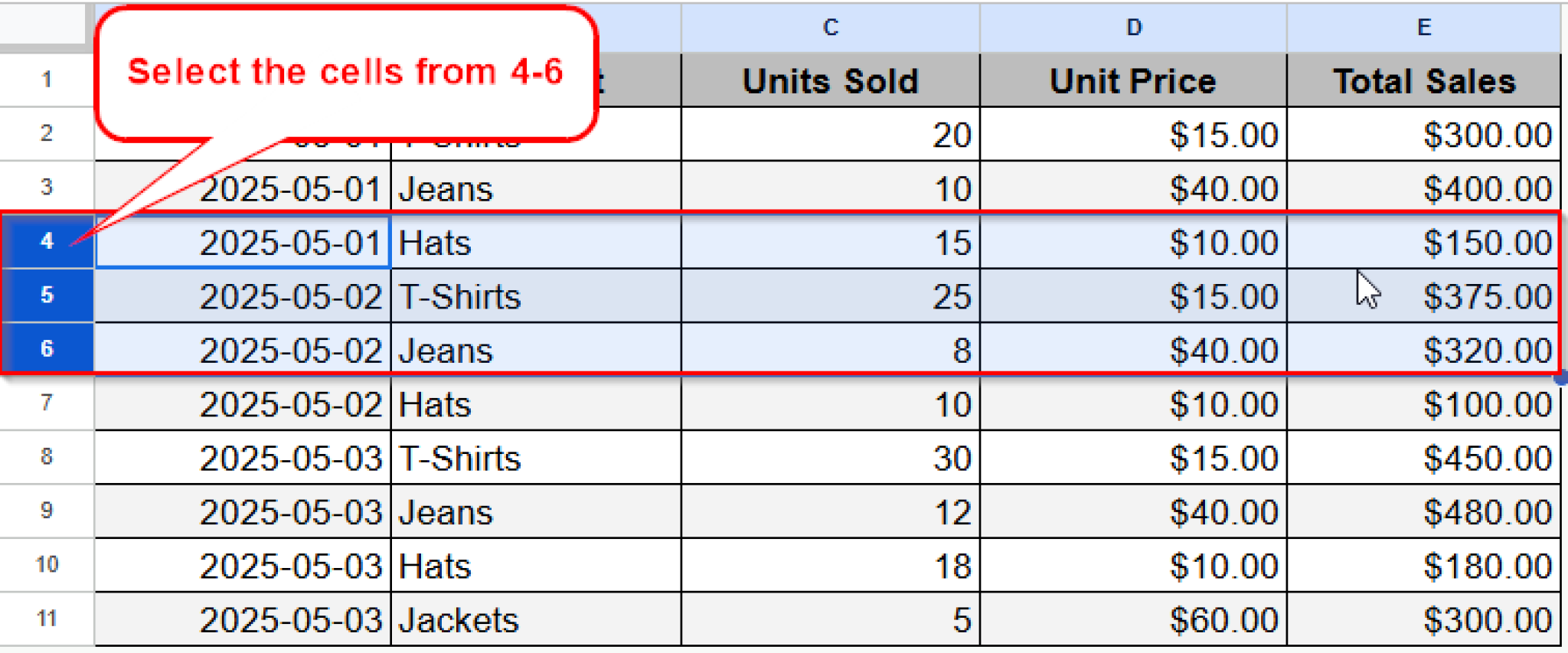Click the Jackets product cell
Screen dimensions: 1568x653
click(535, 619)
